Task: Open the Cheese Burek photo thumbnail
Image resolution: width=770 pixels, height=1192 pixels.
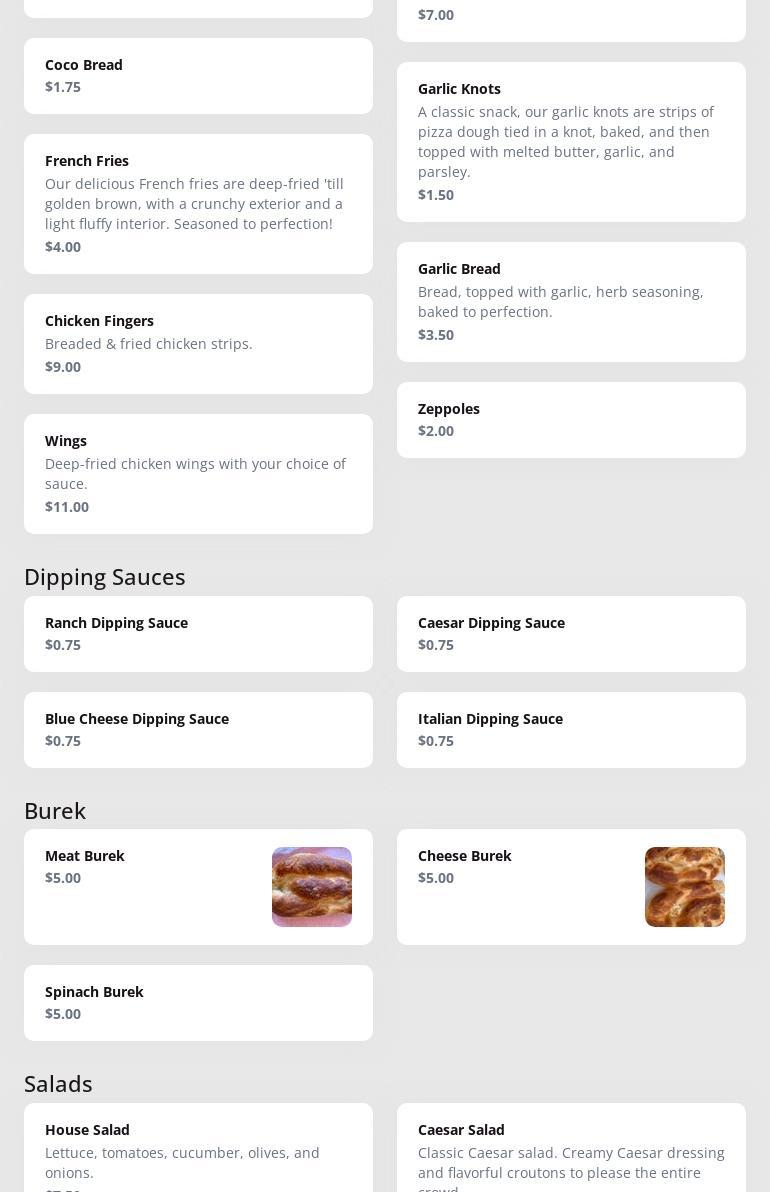Action: pos(684,886)
